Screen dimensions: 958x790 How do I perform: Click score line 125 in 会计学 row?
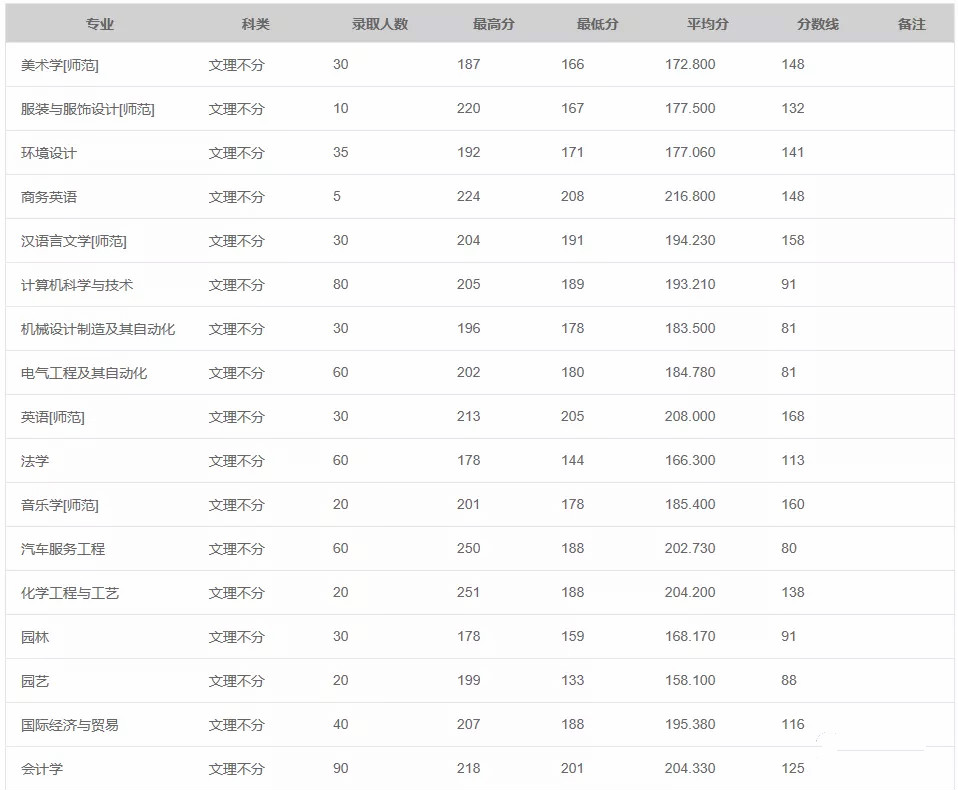792,768
